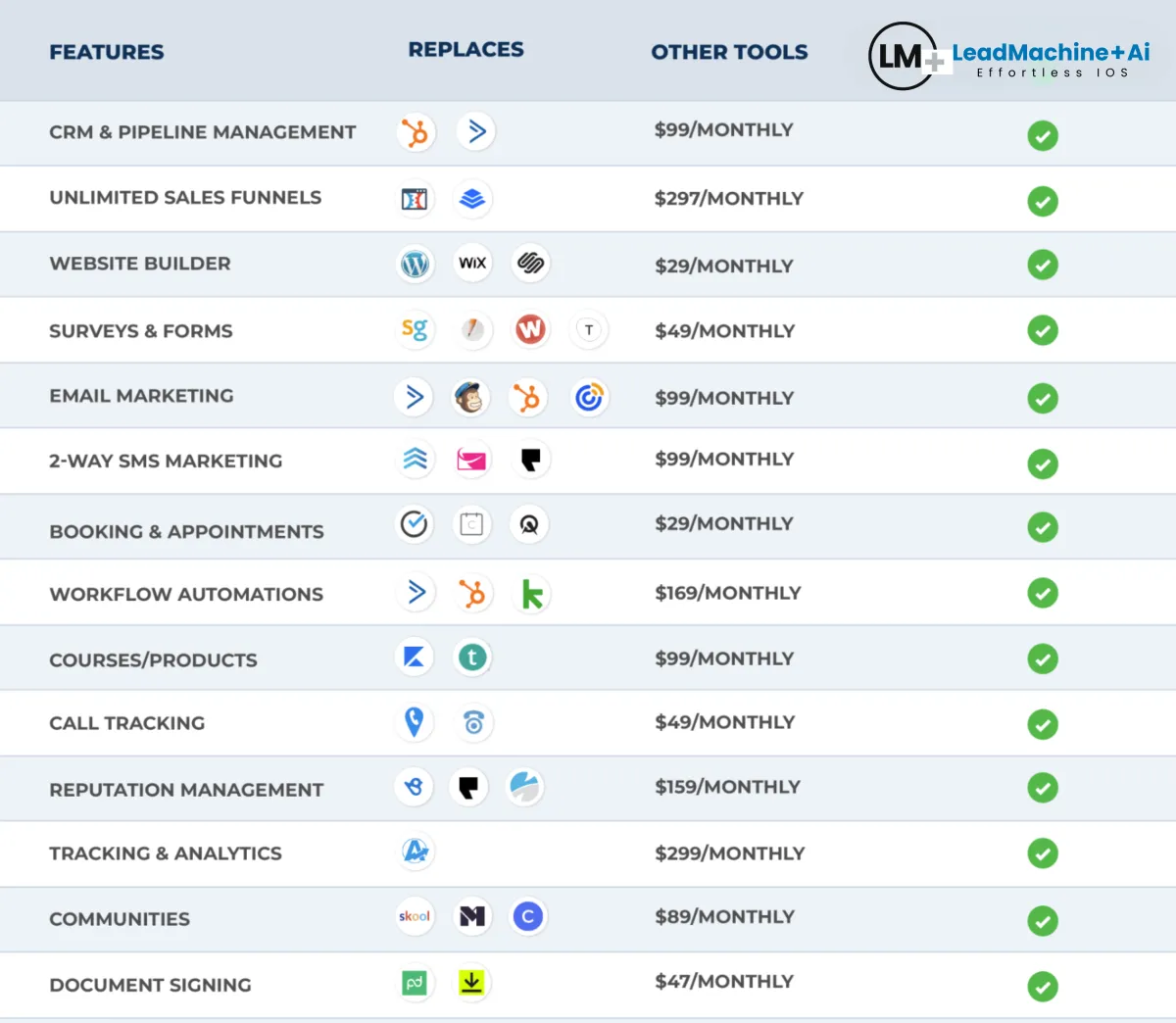Select the blue A icon in Tracking & Analytics row
Image resolution: width=1176 pixels, height=1023 pixels.
pyautogui.click(x=416, y=852)
